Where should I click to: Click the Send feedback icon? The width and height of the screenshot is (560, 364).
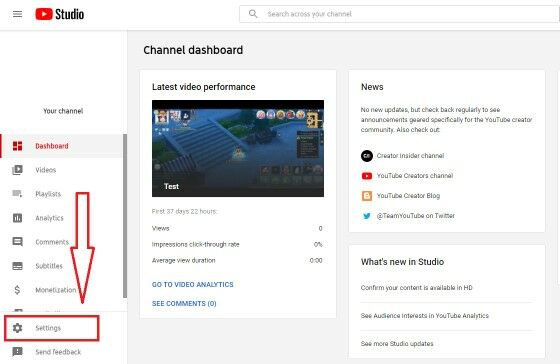(x=18, y=351)
